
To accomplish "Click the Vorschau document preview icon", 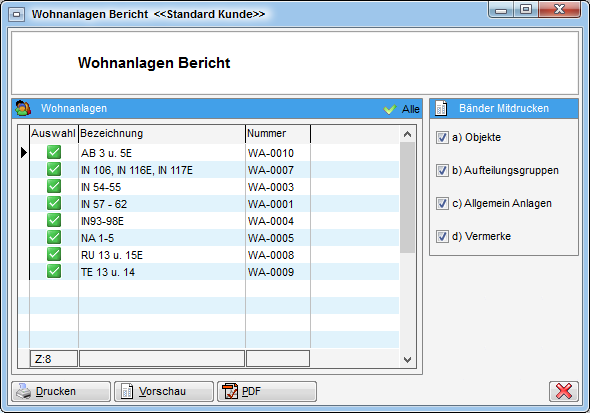I will (x=127, y=392).
